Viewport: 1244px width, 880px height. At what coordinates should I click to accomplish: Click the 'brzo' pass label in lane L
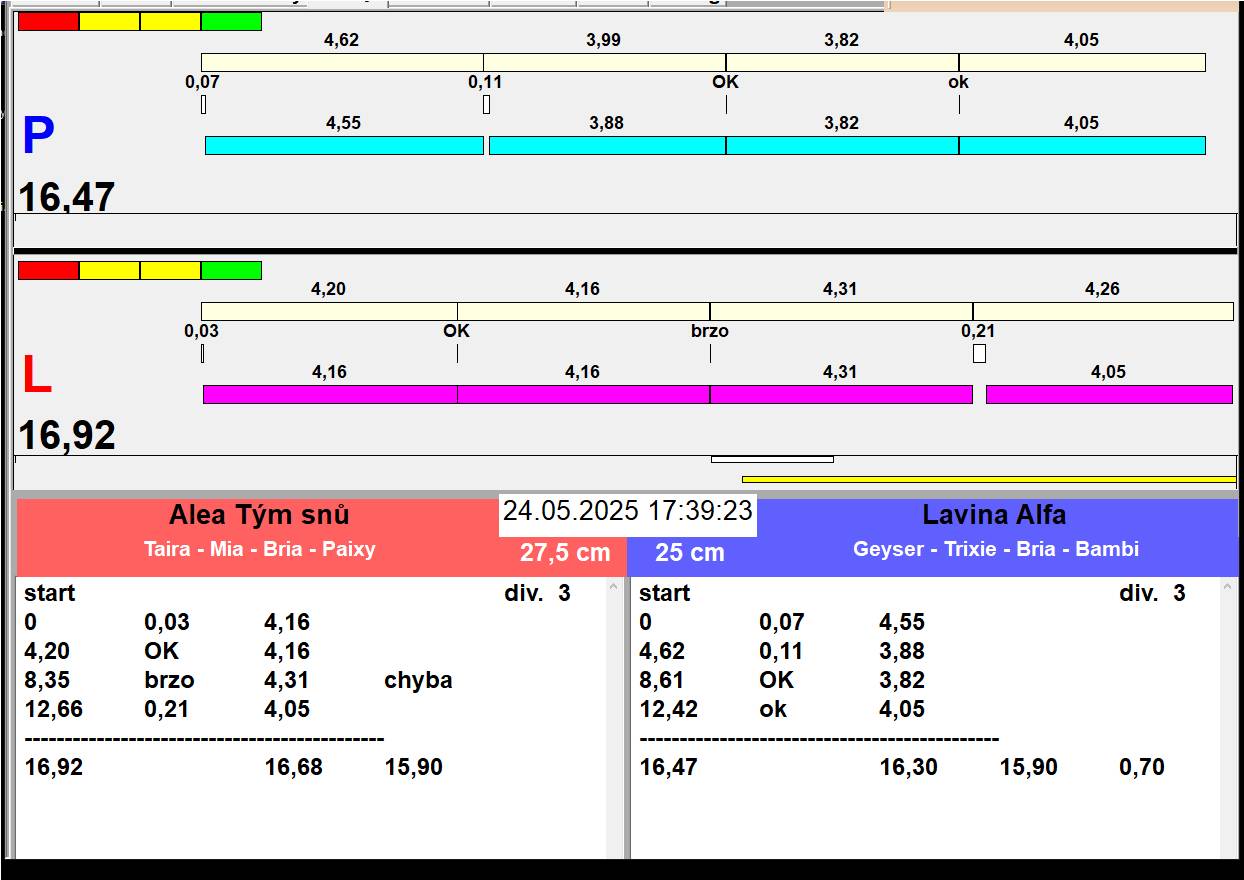[x=710, y=330]
